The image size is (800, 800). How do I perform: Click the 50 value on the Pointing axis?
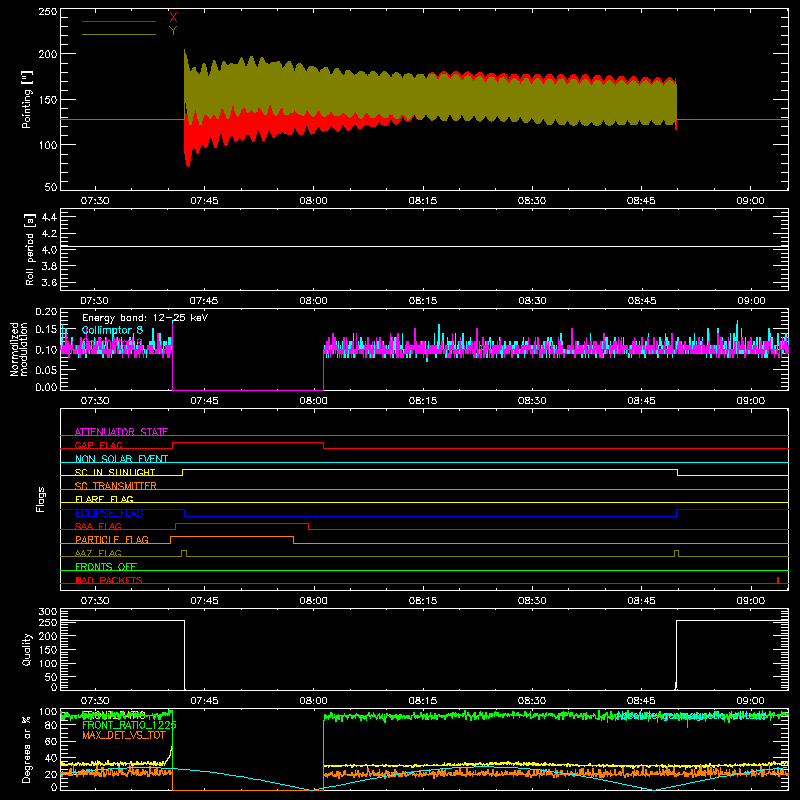click(51, 187)
